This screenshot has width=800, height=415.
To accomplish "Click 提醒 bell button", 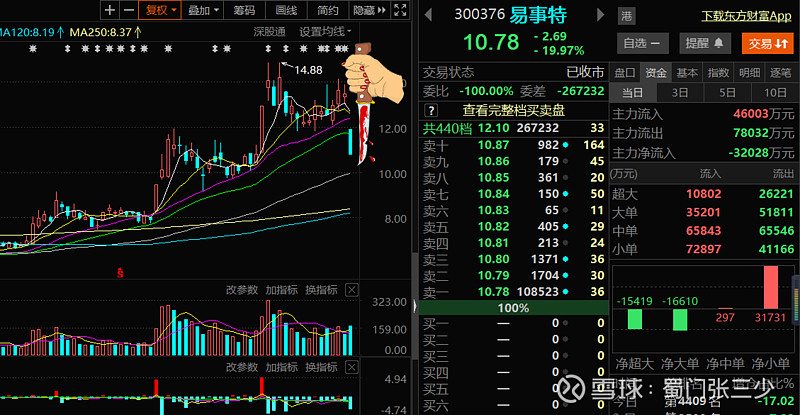I will [x=705, y=43].
